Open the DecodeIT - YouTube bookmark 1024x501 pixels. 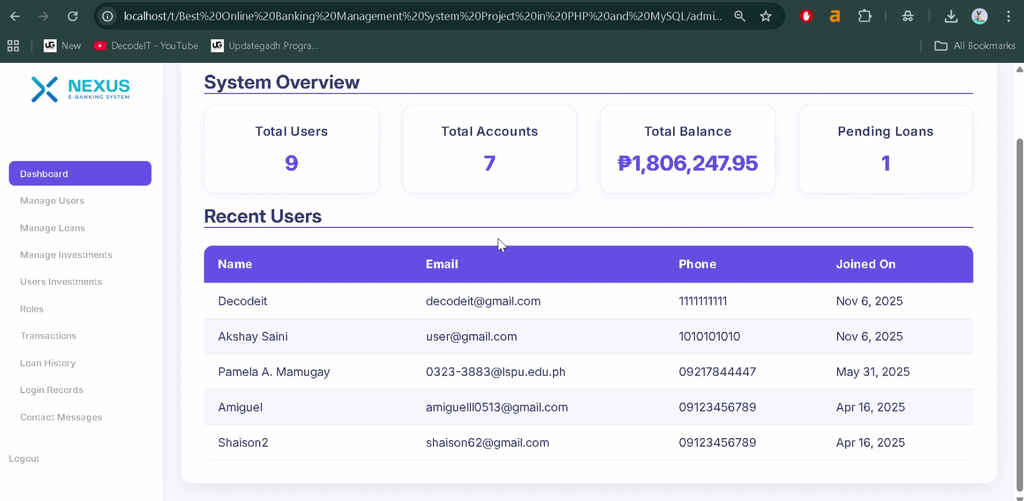click(x=146, y=45)
